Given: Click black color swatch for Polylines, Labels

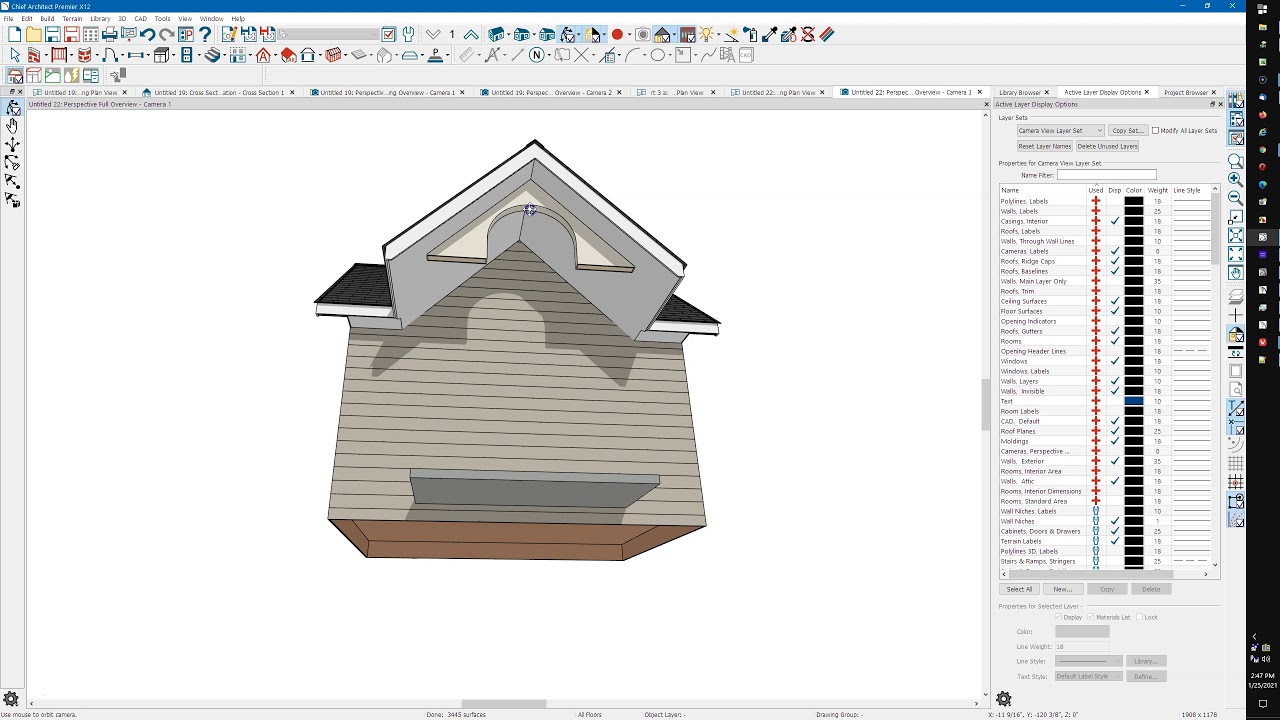Looking at the screenshot, I should click(x=1133, y=201).
